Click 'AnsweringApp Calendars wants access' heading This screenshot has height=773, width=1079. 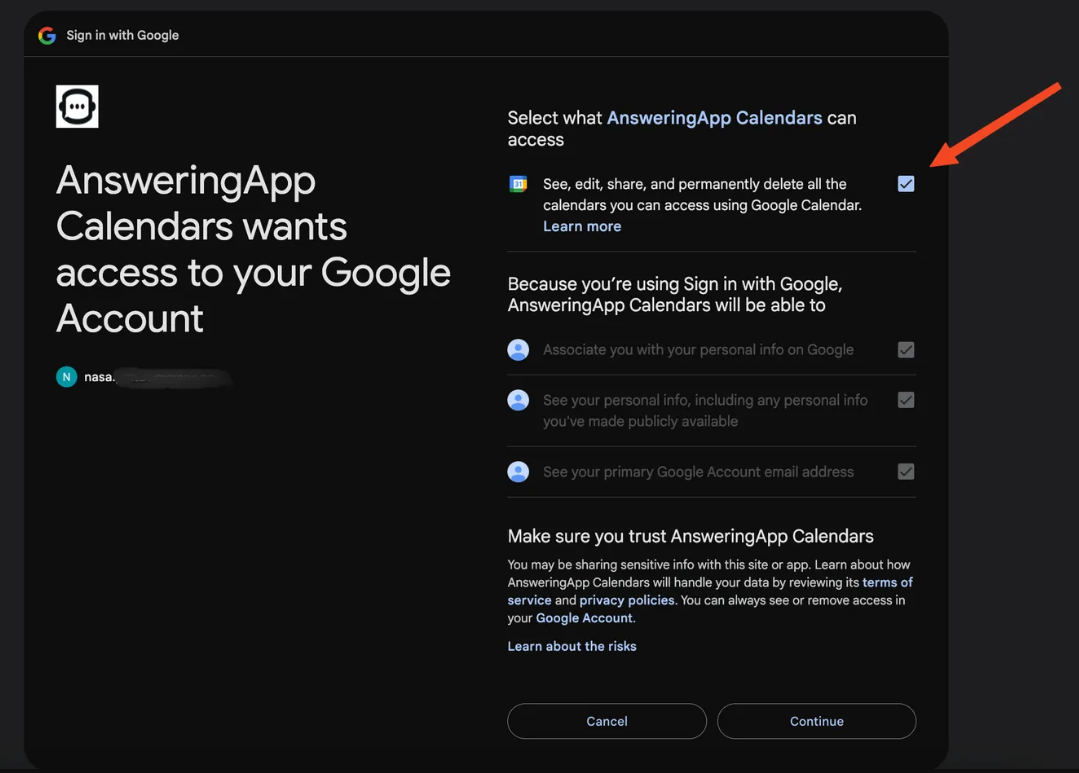253,249
